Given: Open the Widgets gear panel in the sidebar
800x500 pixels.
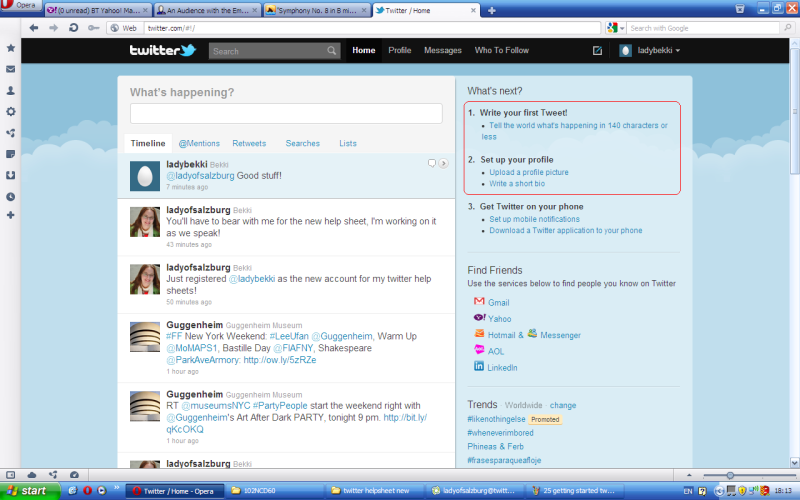Looking at the screenshot, I should pyautogui.click(x=10, y=111).
